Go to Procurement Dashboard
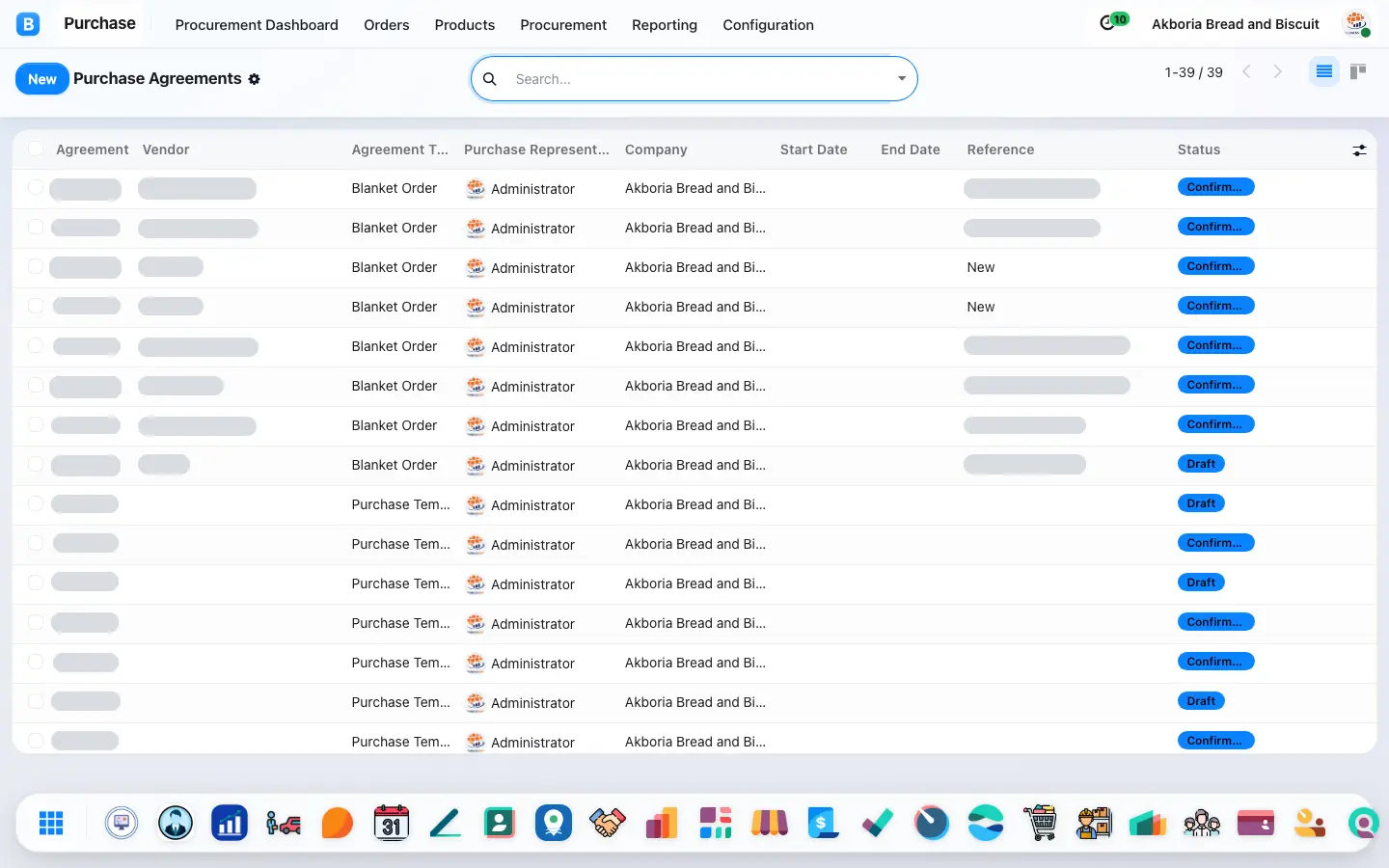The image size is (1389, 868). tap(257, 25)
